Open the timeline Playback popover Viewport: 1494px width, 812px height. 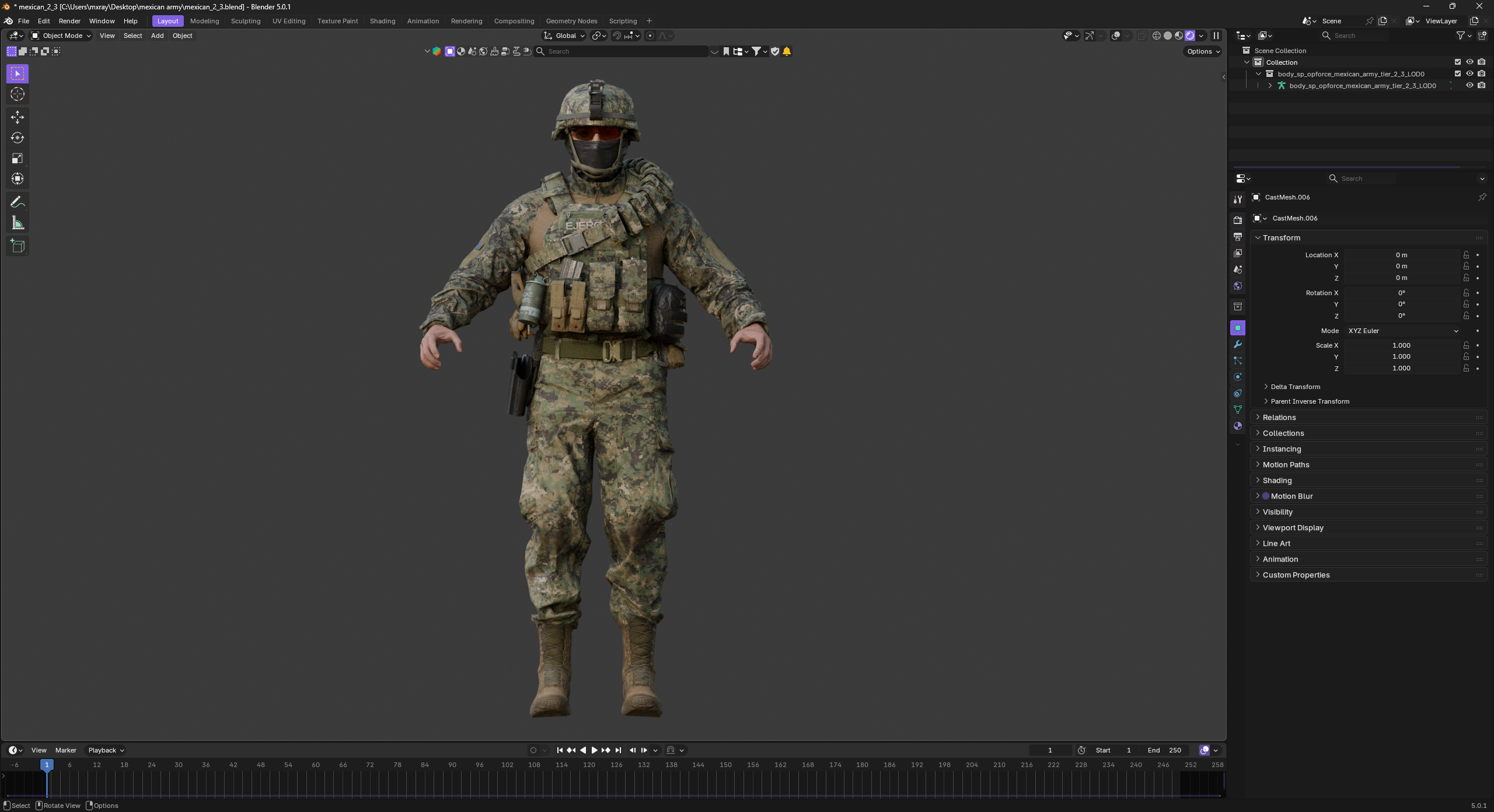[x=106, y=750]
